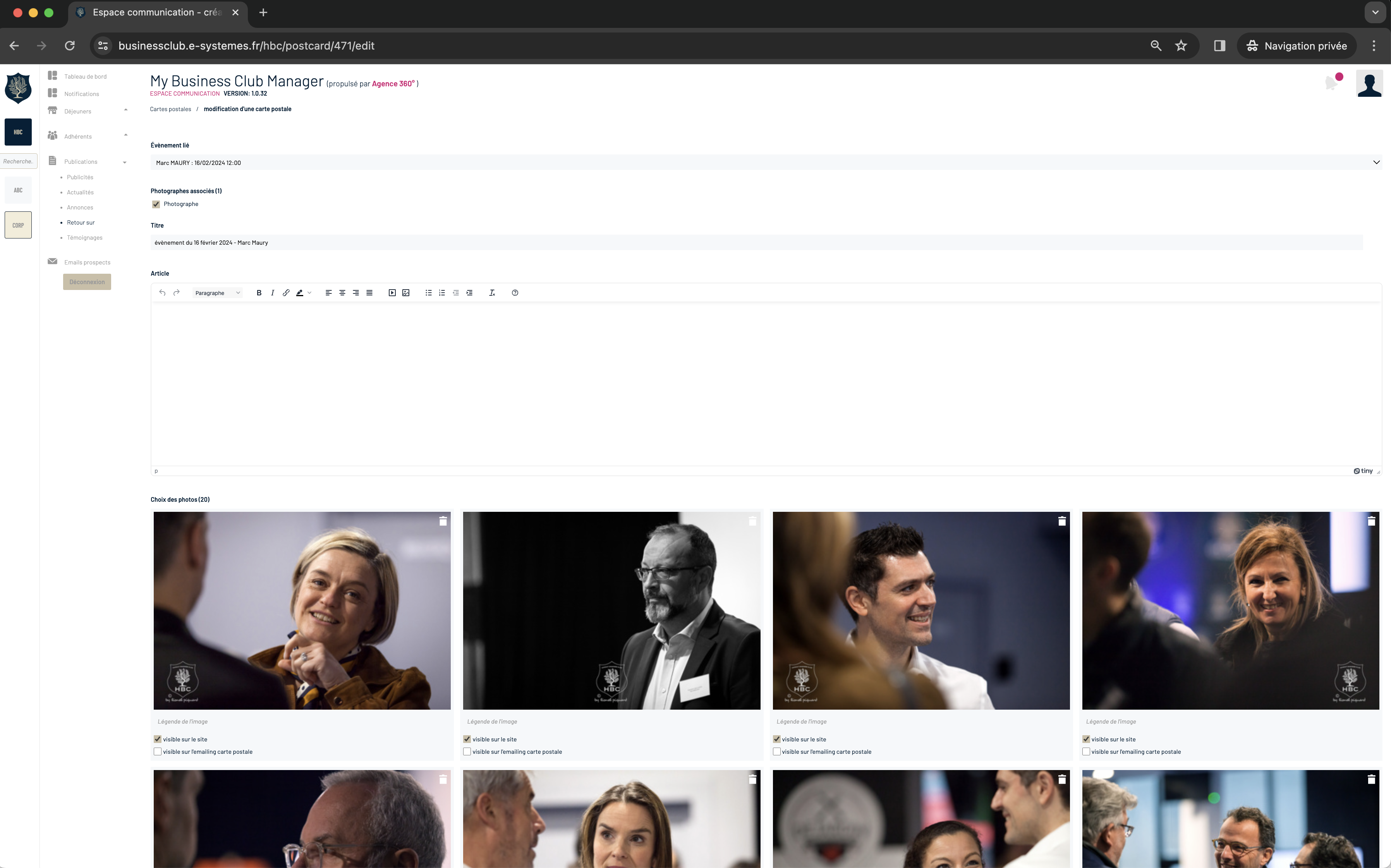Screen dimensions: 1391x868
Task: Click the Déconnexion button
Action: [x=87, y=282]
